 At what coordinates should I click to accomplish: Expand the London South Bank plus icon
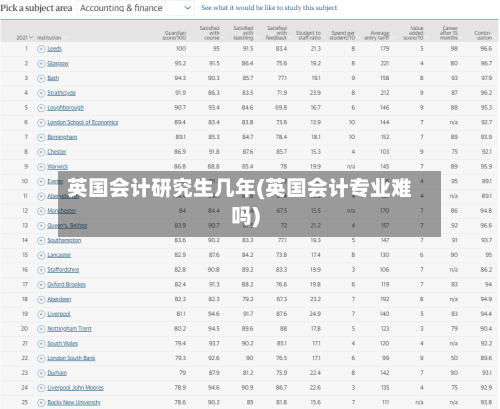coord(41,358)
